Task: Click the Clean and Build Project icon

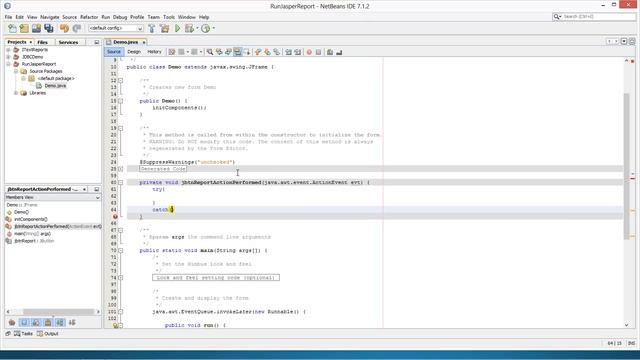Action: click(x=164, y=28)
